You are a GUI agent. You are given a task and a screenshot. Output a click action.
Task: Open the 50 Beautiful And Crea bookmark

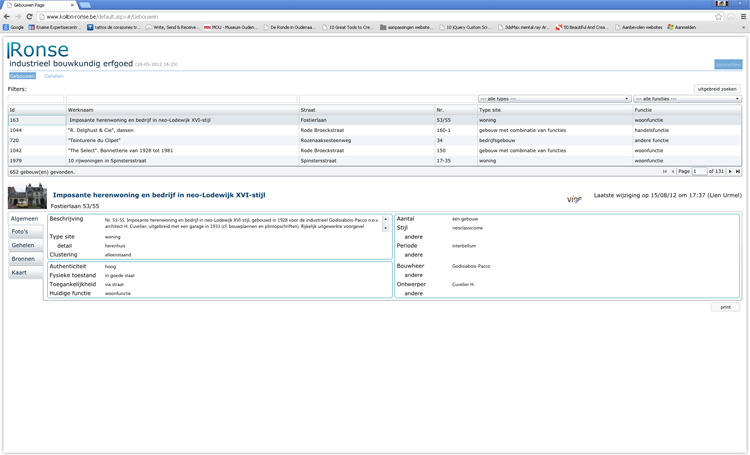582,27
